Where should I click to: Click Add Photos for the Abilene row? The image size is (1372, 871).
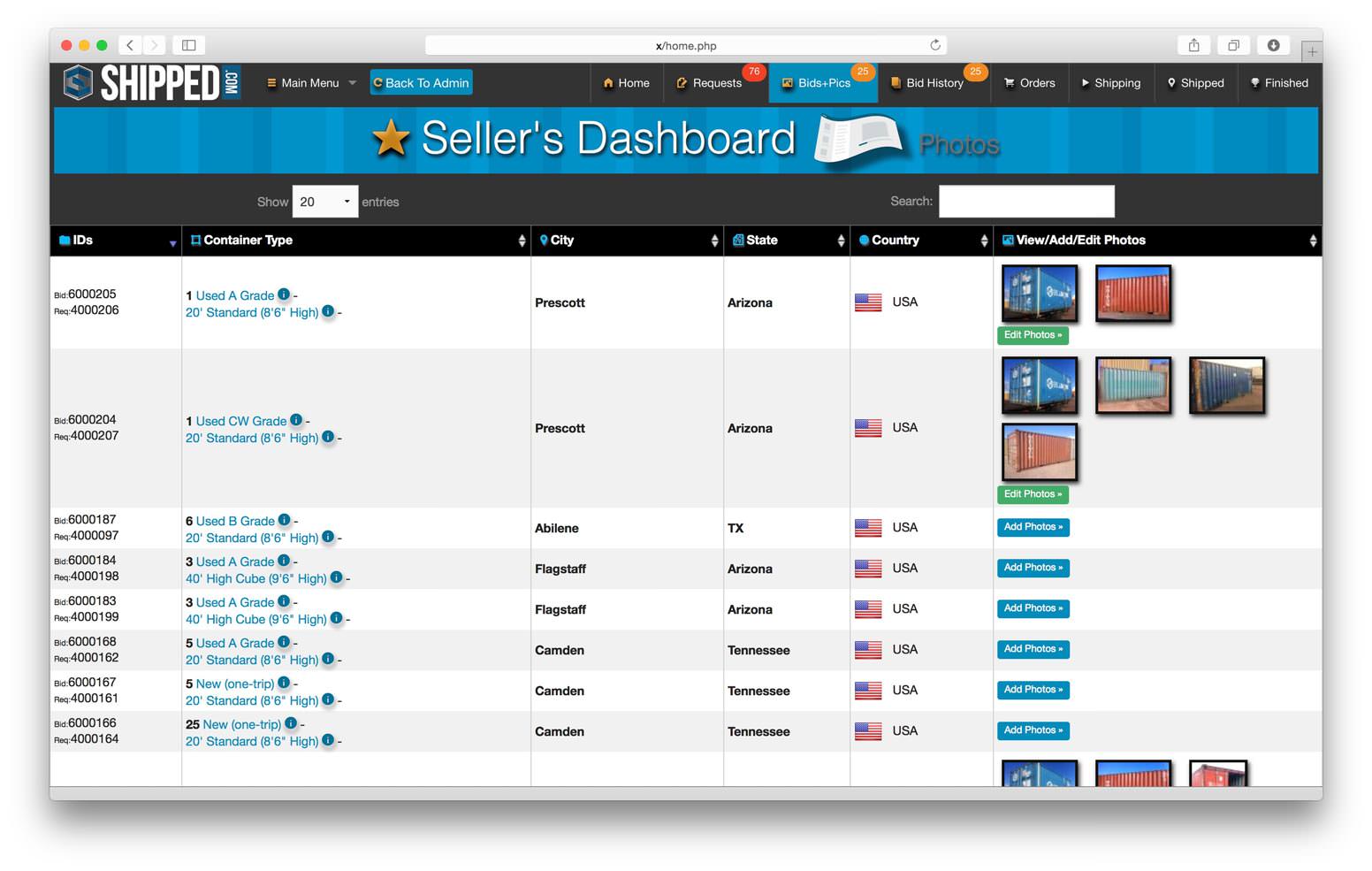1033,527
